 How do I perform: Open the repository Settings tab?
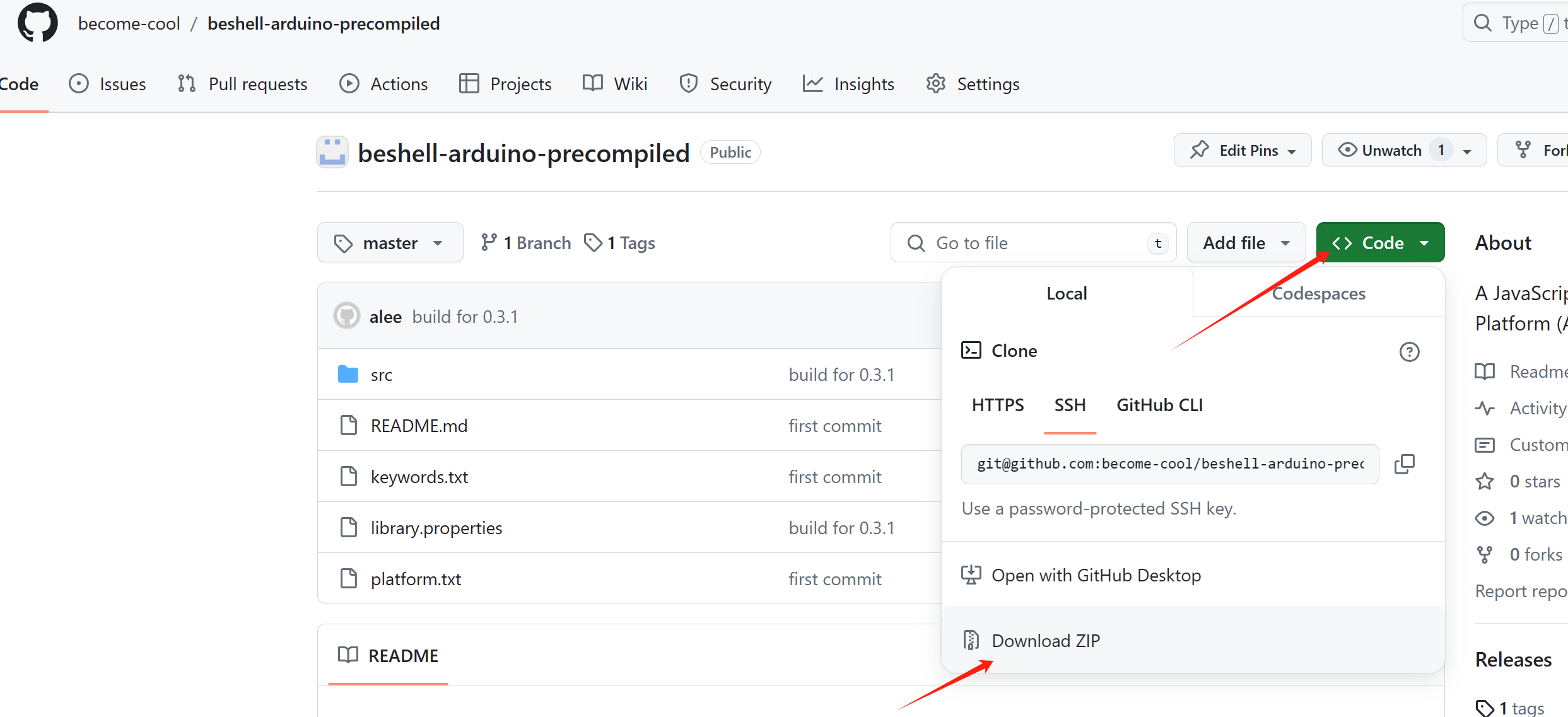point(973,84)
